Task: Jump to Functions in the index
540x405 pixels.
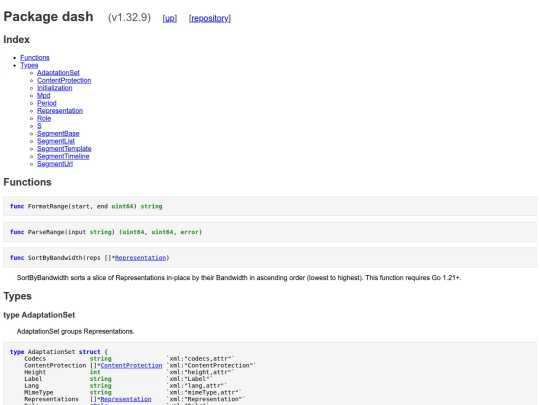Action: [x=35, y=58]
